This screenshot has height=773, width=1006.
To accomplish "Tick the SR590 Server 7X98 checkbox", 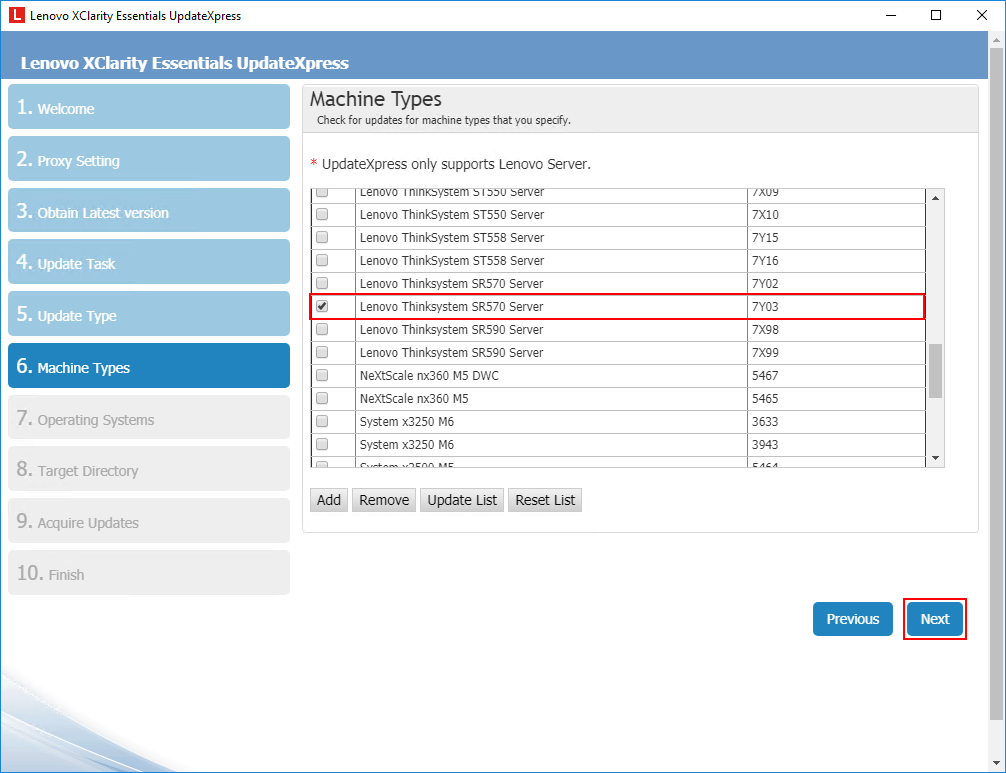I will 322,330.
